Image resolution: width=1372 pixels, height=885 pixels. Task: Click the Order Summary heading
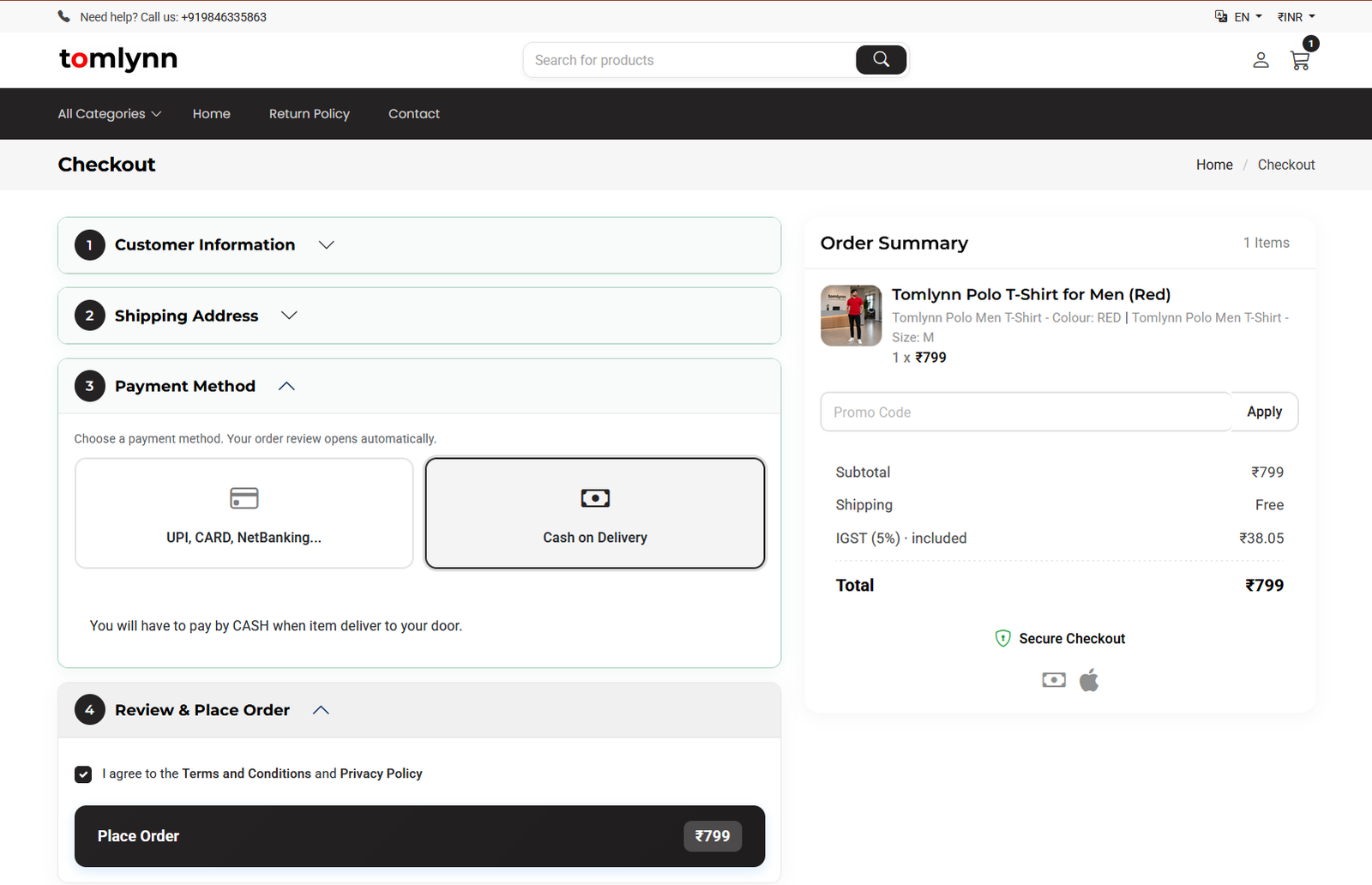click(x=894, y=243)
